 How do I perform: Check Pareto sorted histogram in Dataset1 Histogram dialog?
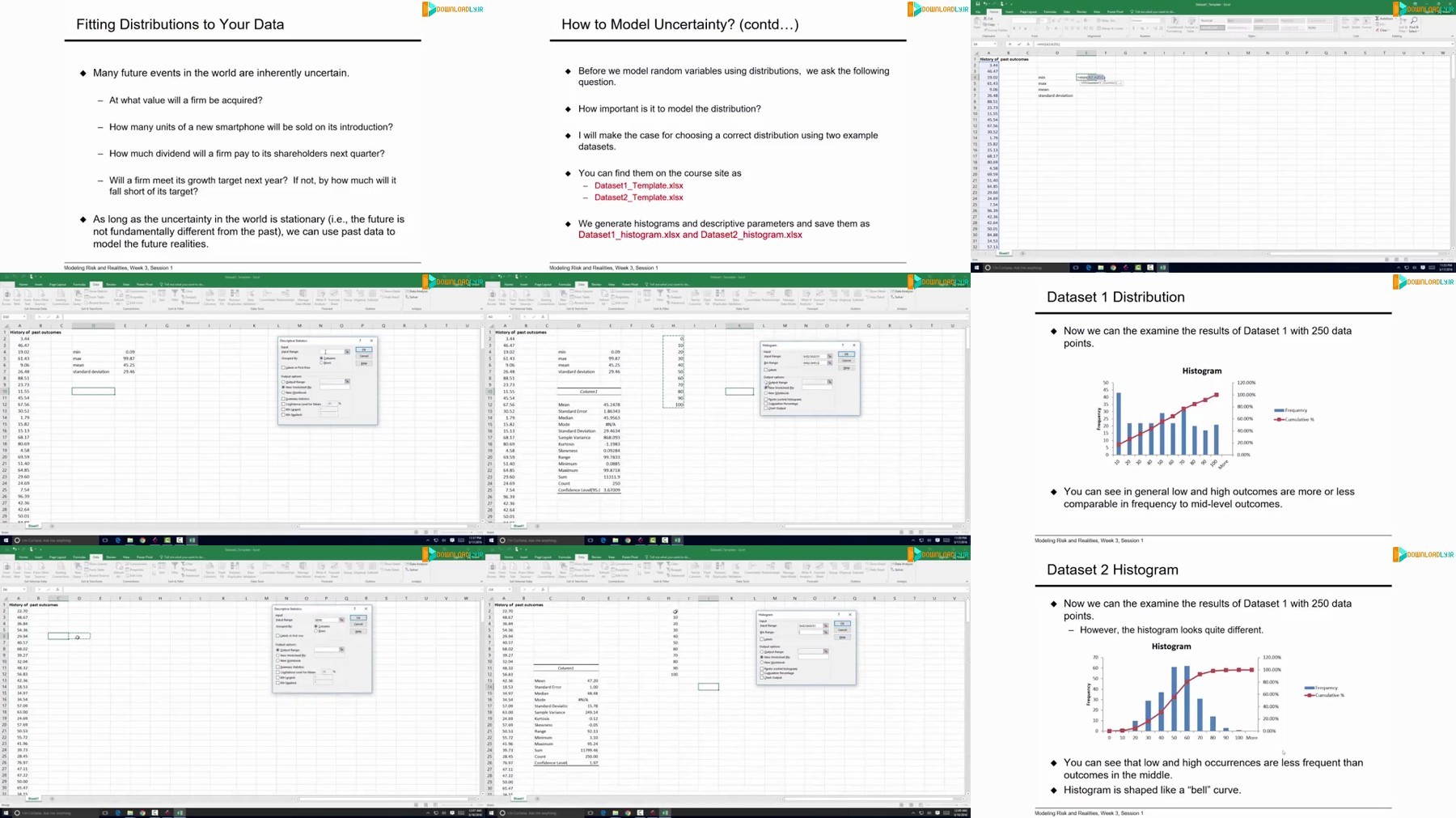tap(766, 399)
